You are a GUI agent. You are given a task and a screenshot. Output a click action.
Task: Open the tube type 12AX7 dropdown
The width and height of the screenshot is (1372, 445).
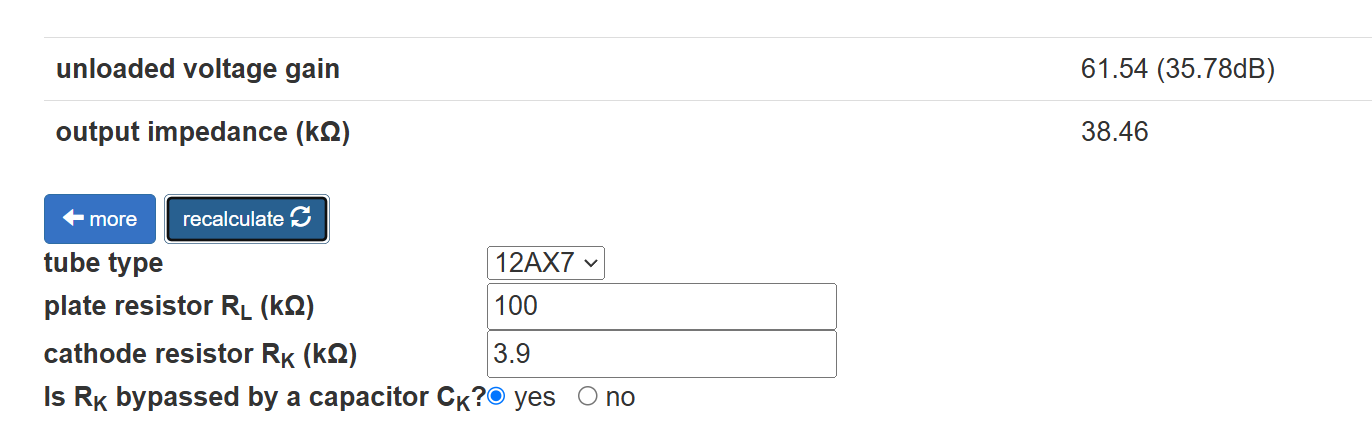(545, 263)
